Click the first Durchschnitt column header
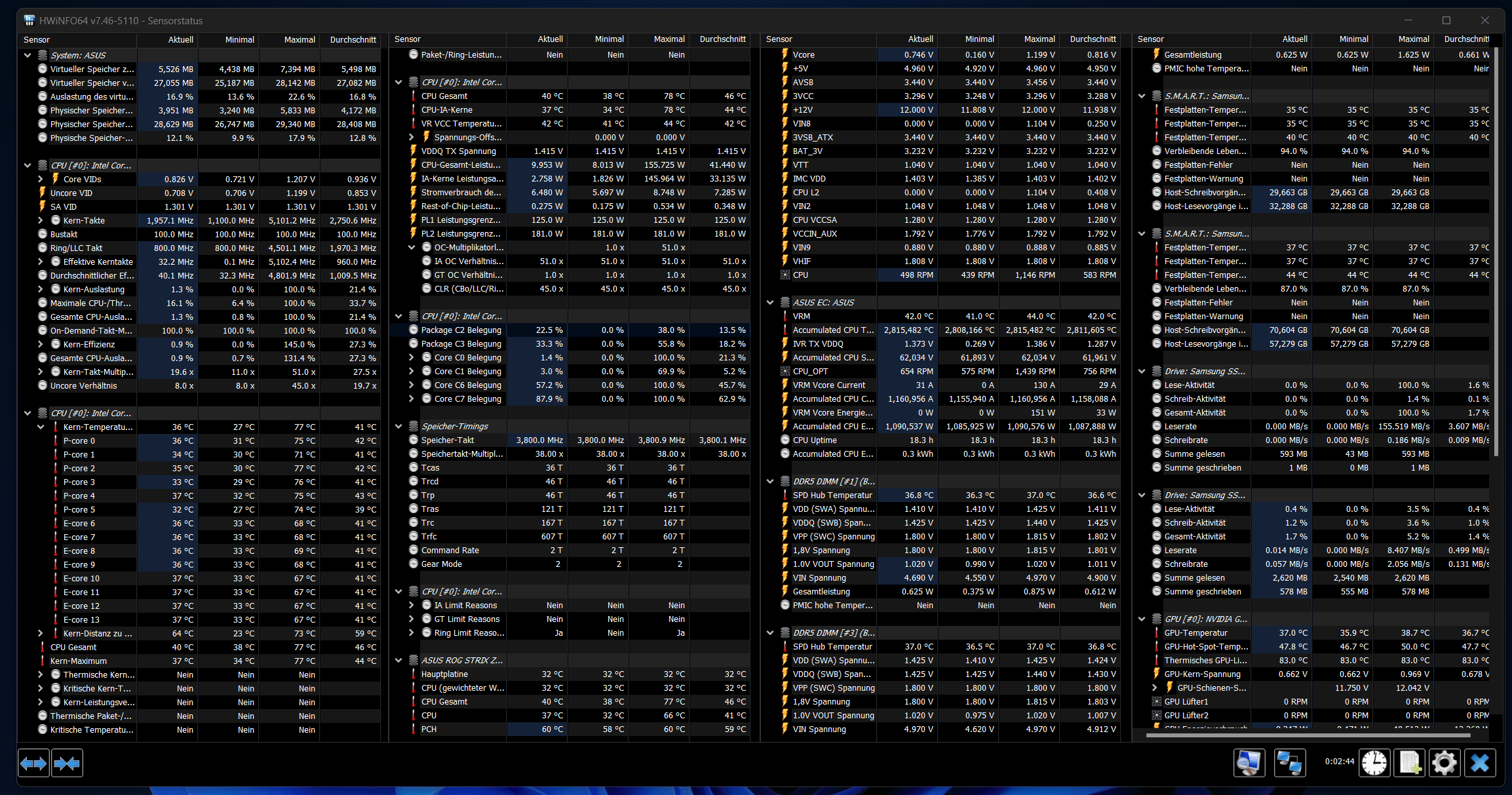The image size is (1512, 795). (353, 39)
